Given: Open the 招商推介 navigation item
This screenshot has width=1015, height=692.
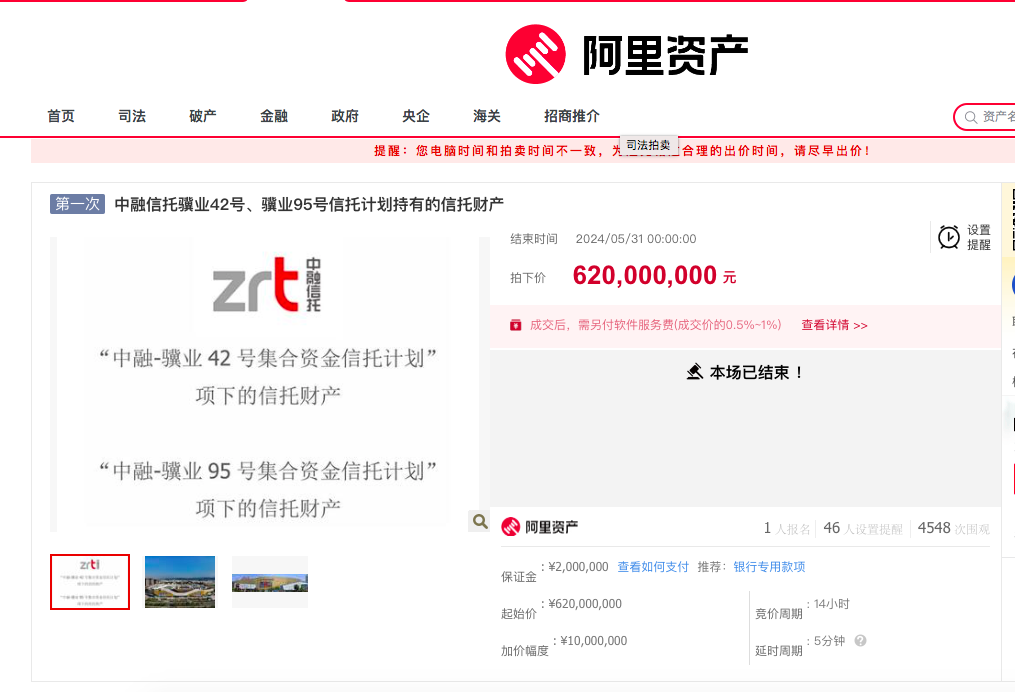Looking at the screenshot, I should click(572, 116).
